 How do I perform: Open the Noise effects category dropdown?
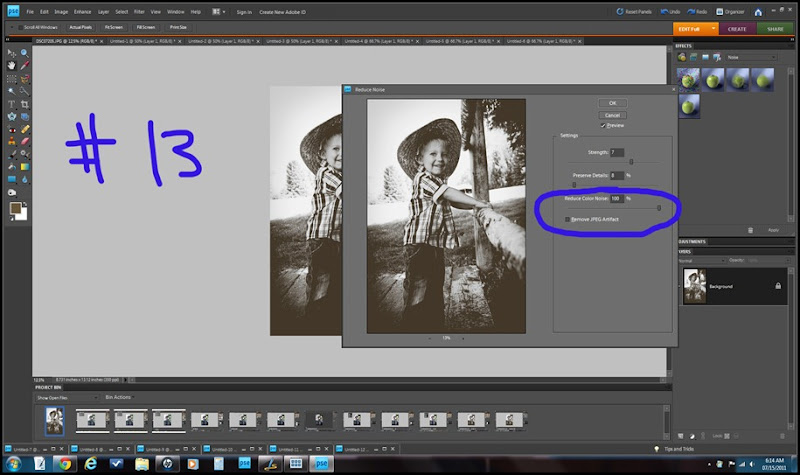pos(752,58)
